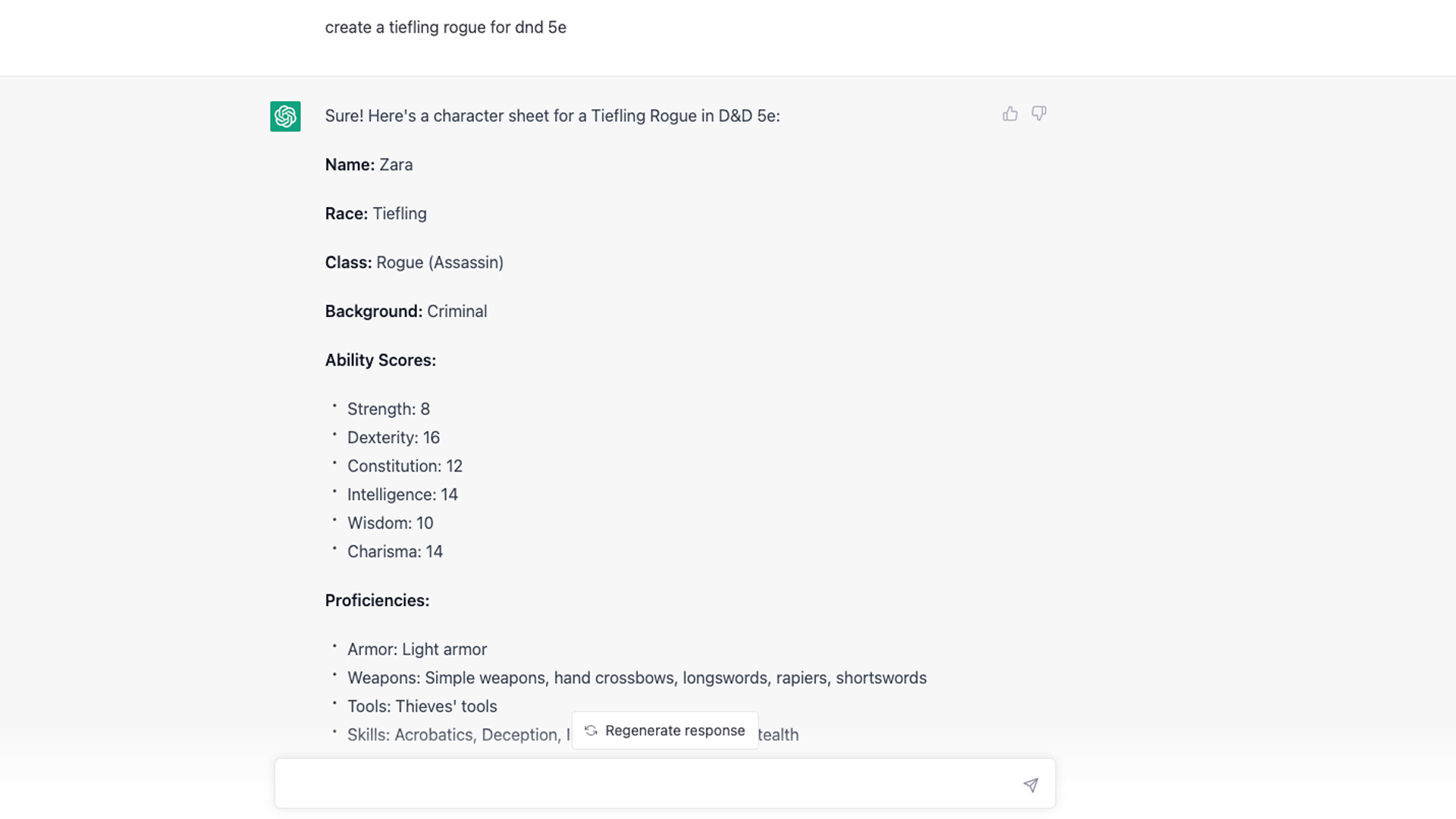Click the Weapons proficiency bullet line
The image size is (1456, 819).
point(636,678)
